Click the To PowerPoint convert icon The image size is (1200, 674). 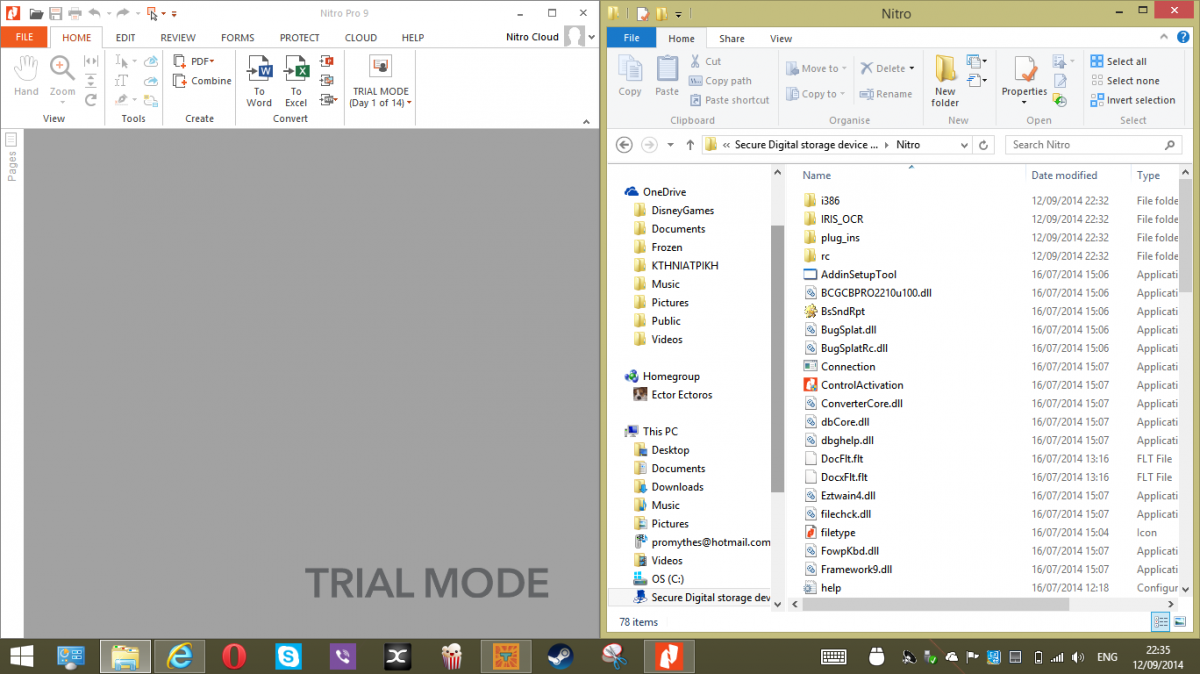pyautogui.click(x=327, y=62)
